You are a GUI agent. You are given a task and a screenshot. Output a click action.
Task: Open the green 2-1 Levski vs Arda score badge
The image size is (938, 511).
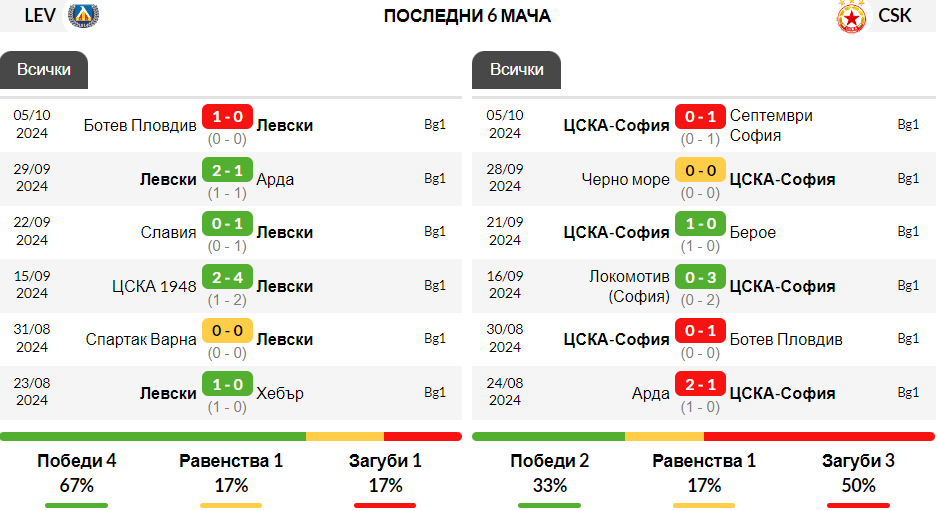pyautogui.click(x=227, y=171)
